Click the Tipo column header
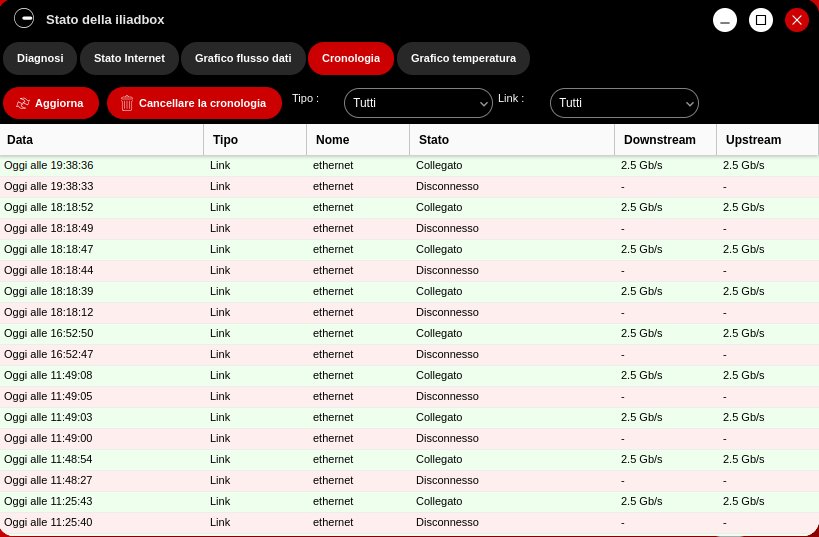Viewport: 819px width, 537px height. (x=255, y=139)
